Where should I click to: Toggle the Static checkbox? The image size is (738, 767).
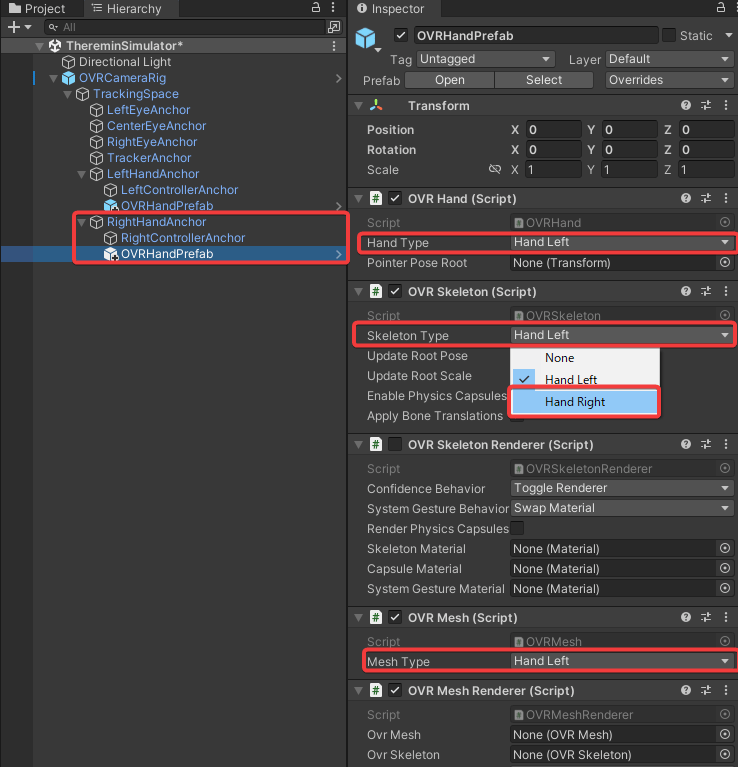coord(669,35)
